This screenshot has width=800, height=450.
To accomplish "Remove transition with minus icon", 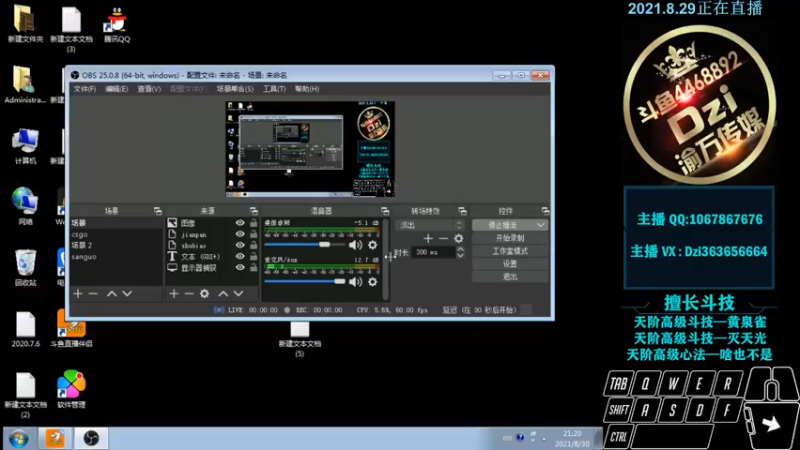I will point(443,238).
